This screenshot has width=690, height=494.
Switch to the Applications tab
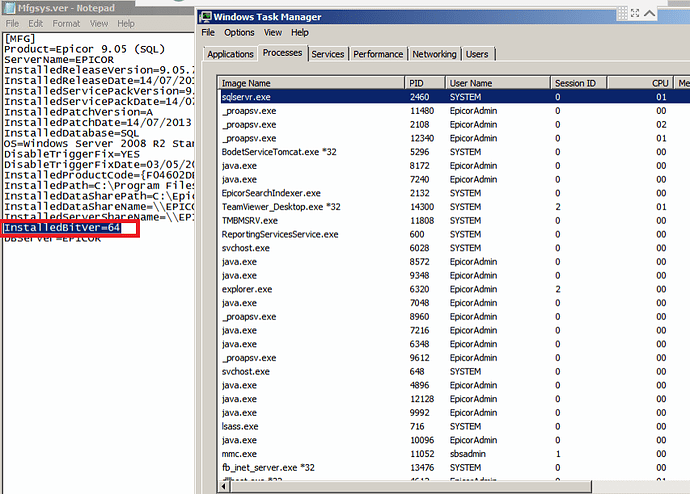pos(230,54)
